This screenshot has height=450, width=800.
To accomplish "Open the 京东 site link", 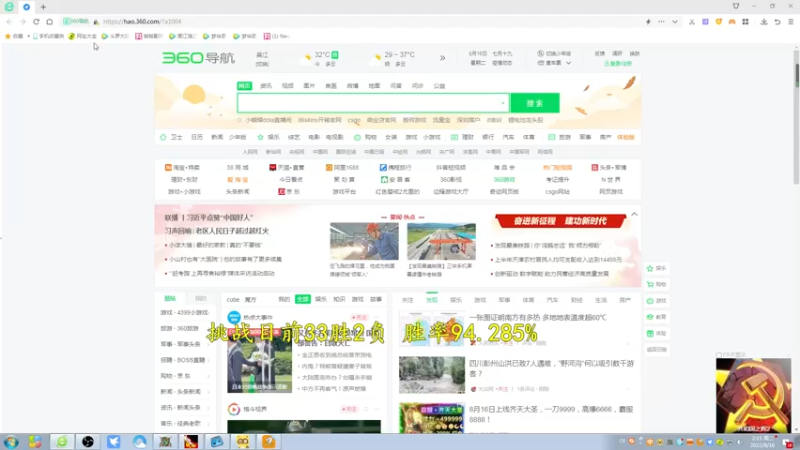I will 289,192.
